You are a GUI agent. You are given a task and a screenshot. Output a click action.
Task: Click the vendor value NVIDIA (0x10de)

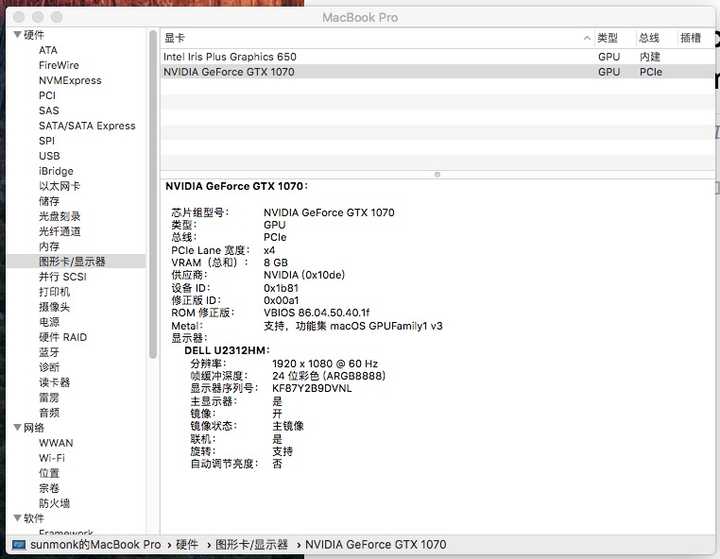[304, 275]
